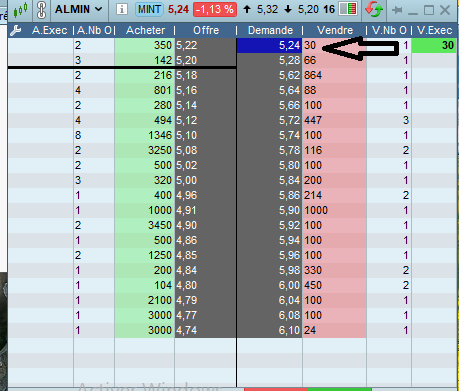The height and width of the screenshot is (391, 459).
Task: Click the 4,91 offer price
Action: coord(187,210)
